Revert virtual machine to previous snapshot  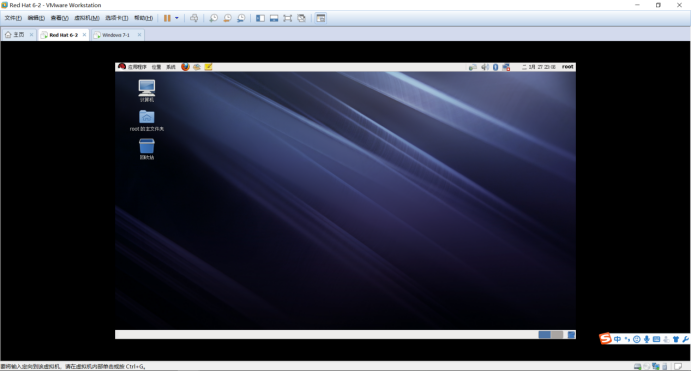click(227, 18)
